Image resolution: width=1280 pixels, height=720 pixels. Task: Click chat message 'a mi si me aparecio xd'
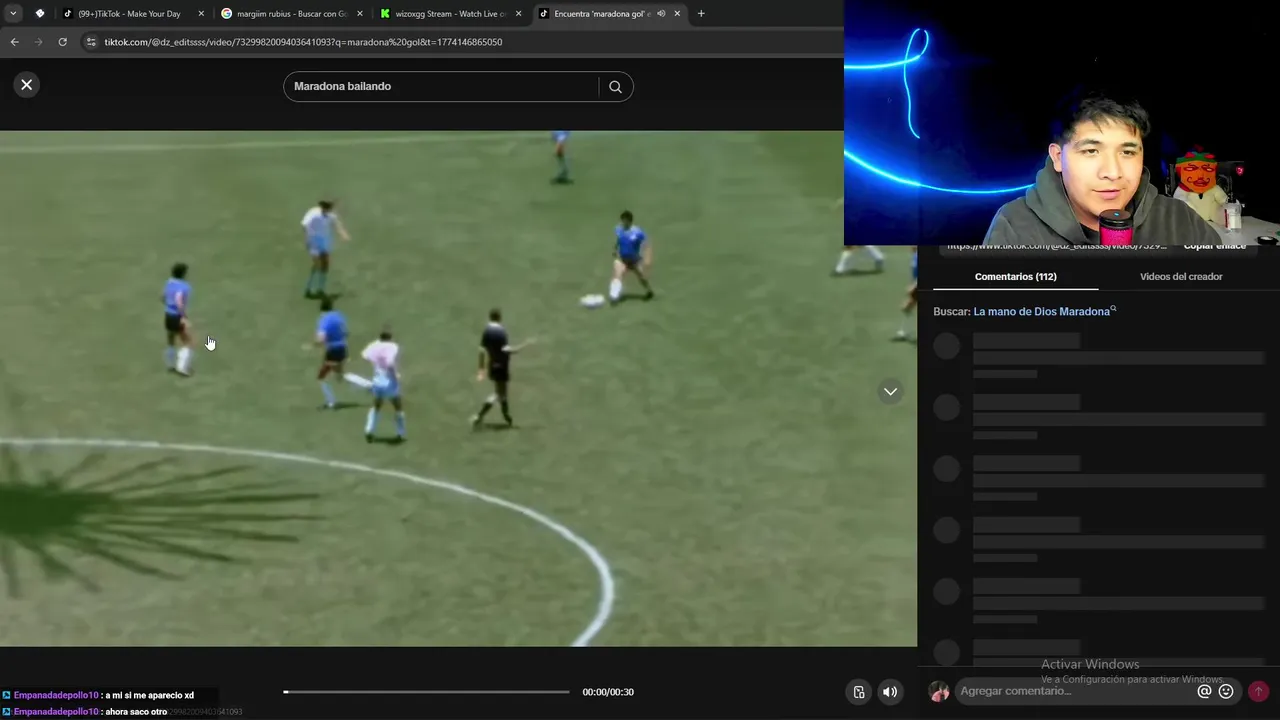(149, 695)
